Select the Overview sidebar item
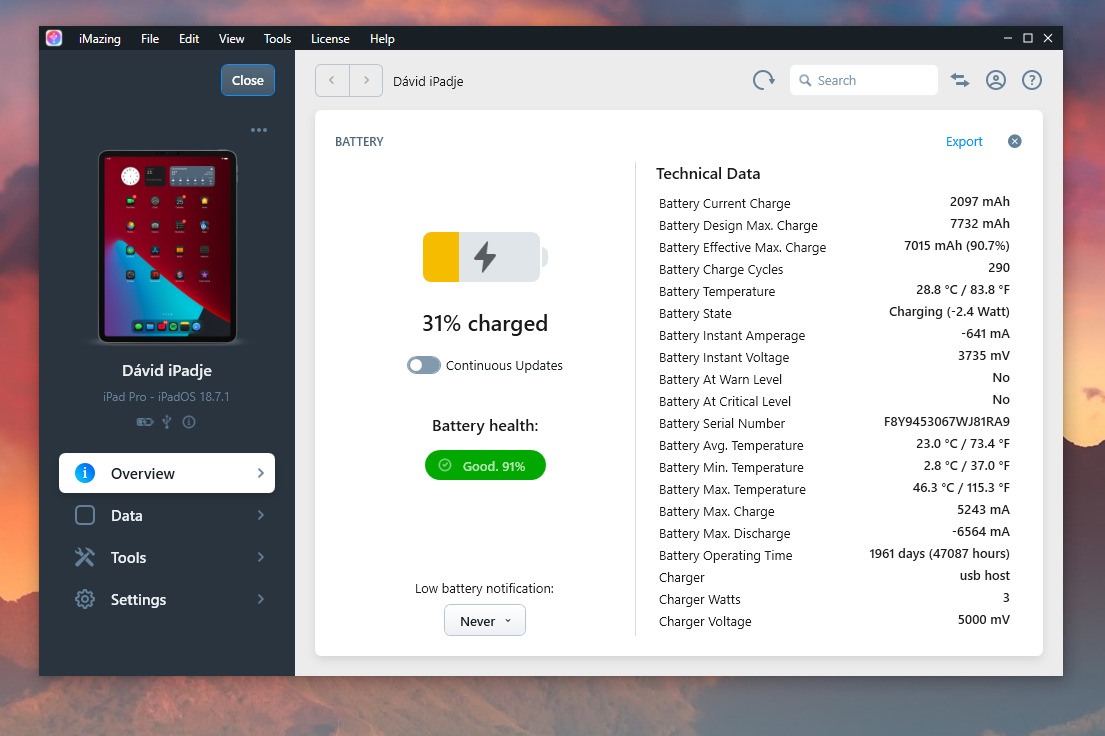This screenshot has width=1105, height=736. 167,473
